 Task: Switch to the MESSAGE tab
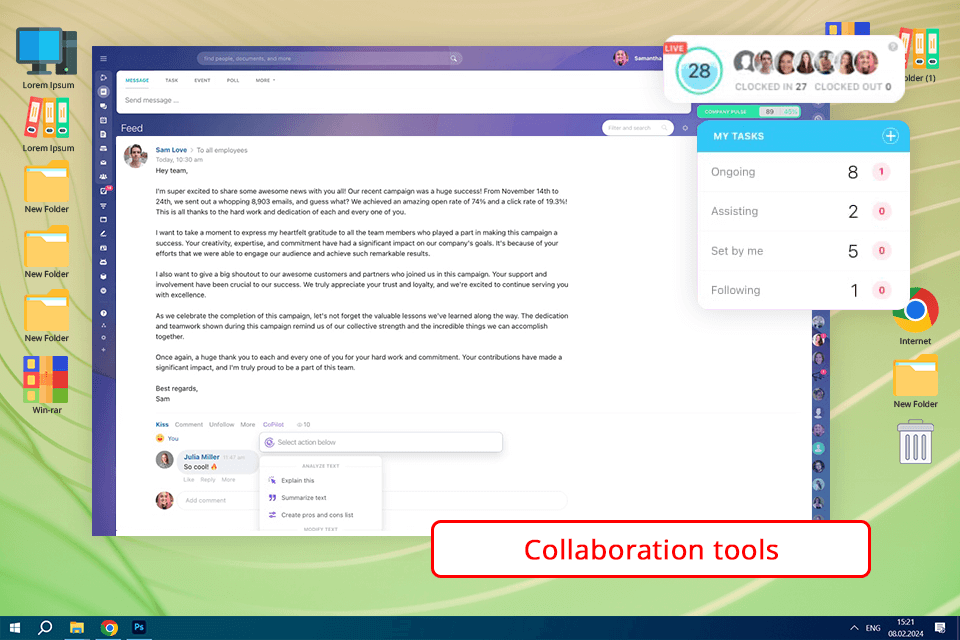[x=137, y=80]
